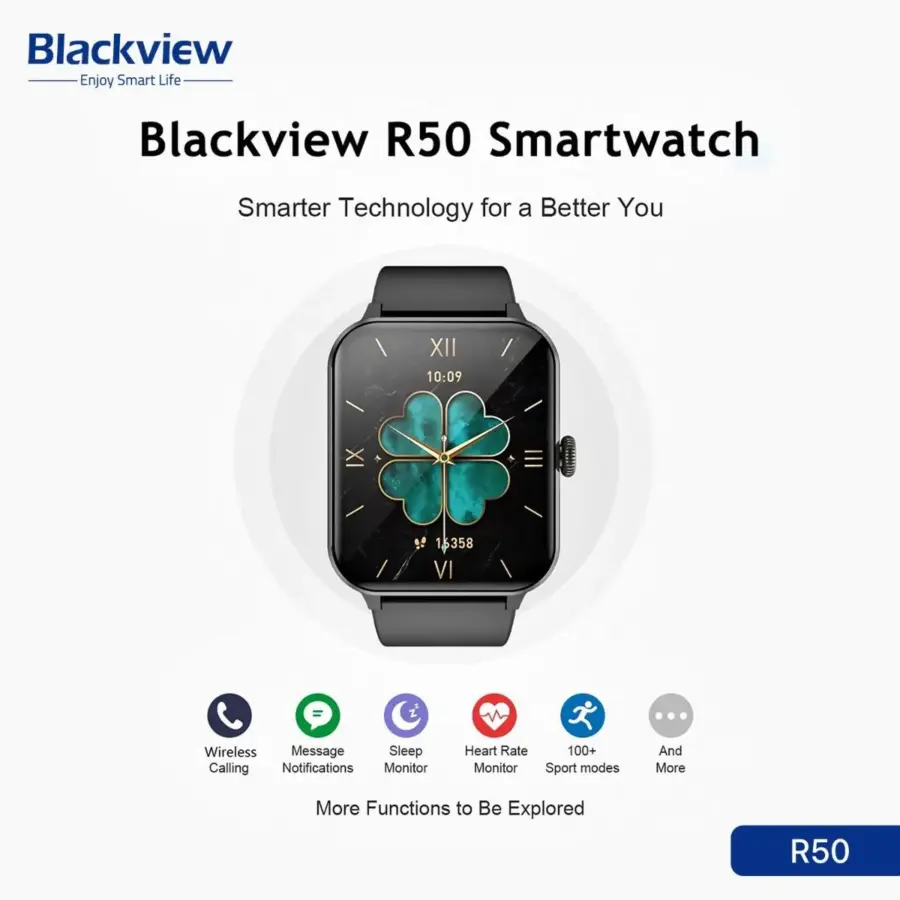The width and height of the screenshot is (900, 900).
Task: Click the footsteps icon on watch face
Action: [x=420, y=542]
